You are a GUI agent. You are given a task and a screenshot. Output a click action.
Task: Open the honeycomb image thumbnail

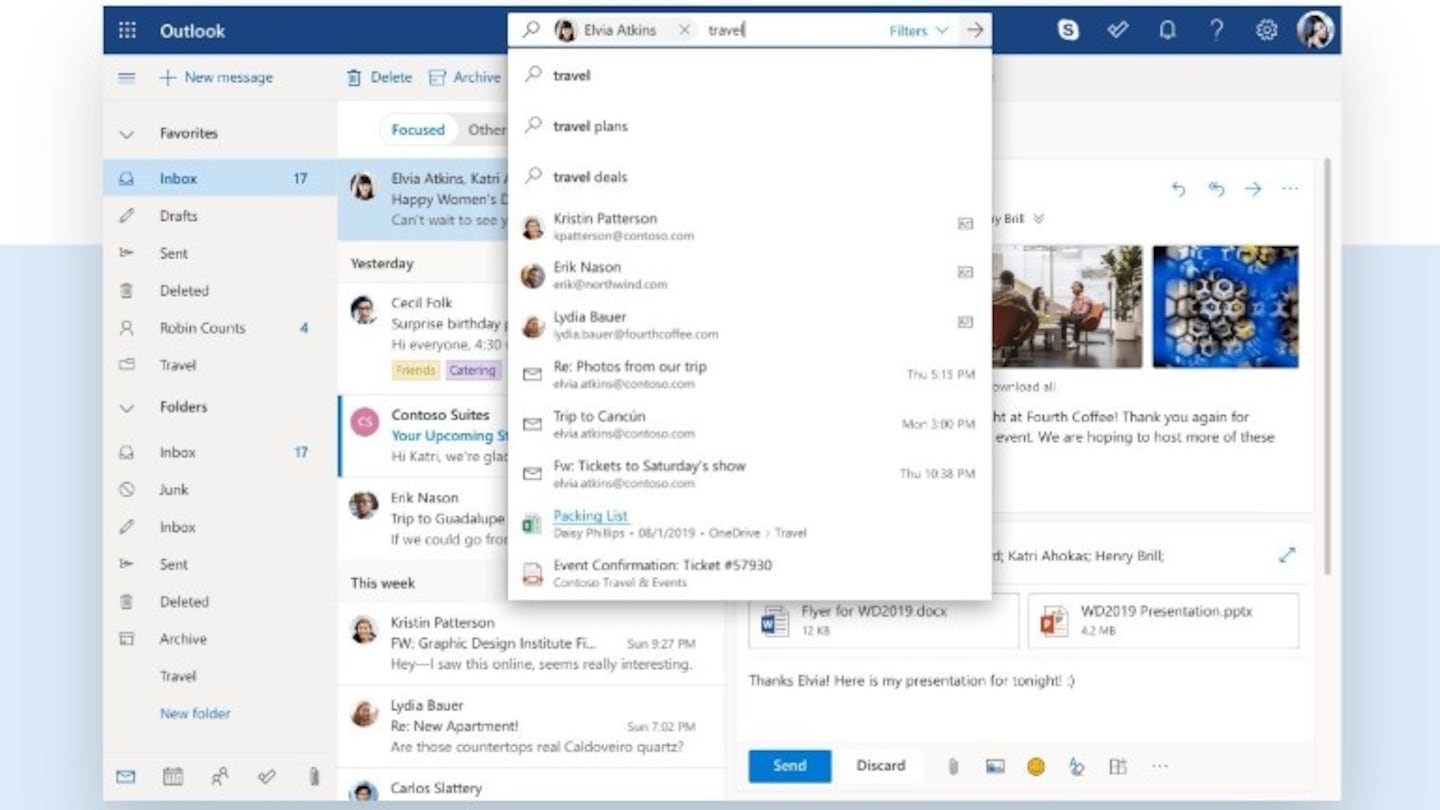click(1225, 306)
